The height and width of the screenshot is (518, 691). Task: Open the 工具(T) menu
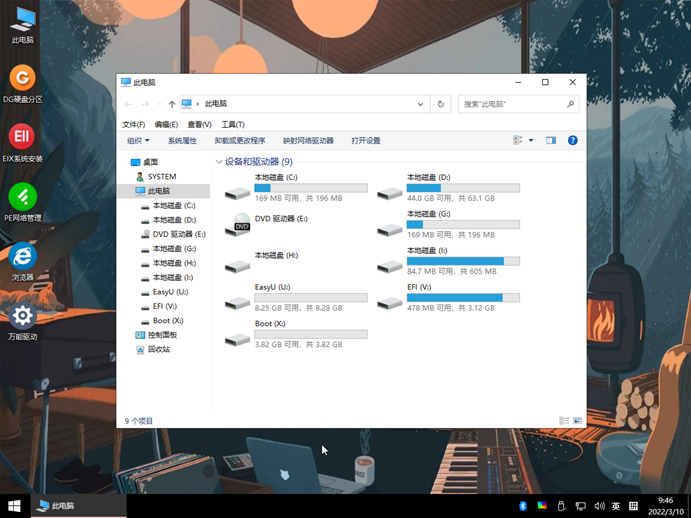tap(233, 125)
